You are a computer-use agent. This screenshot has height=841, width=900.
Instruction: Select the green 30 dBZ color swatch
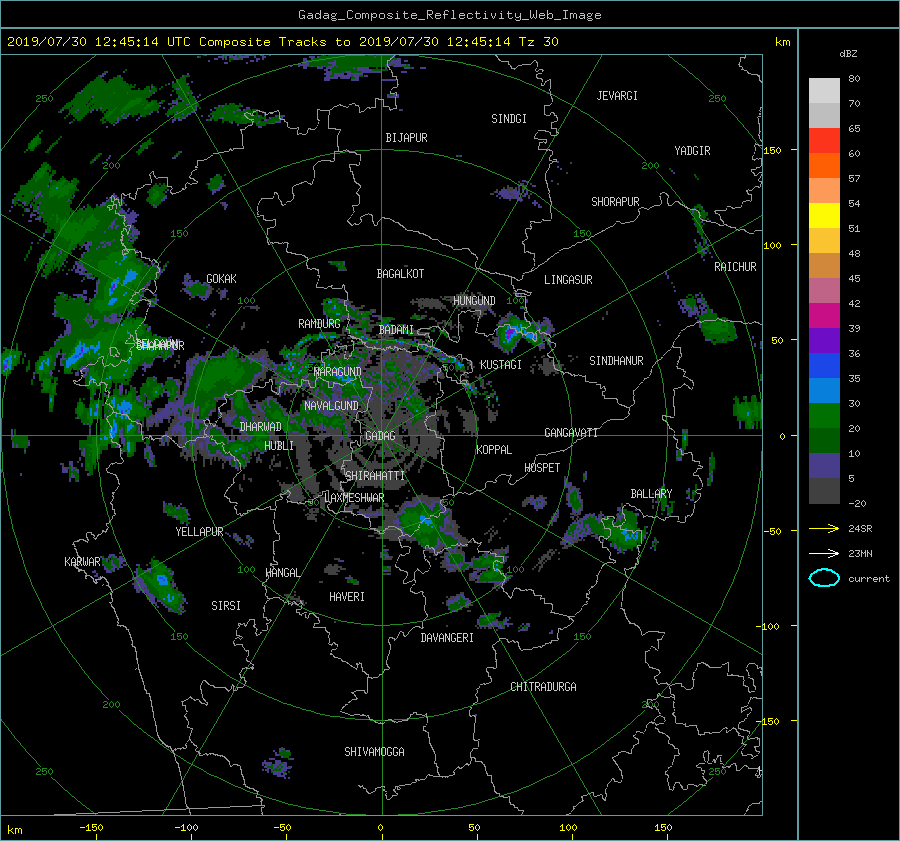coord(824,416)
